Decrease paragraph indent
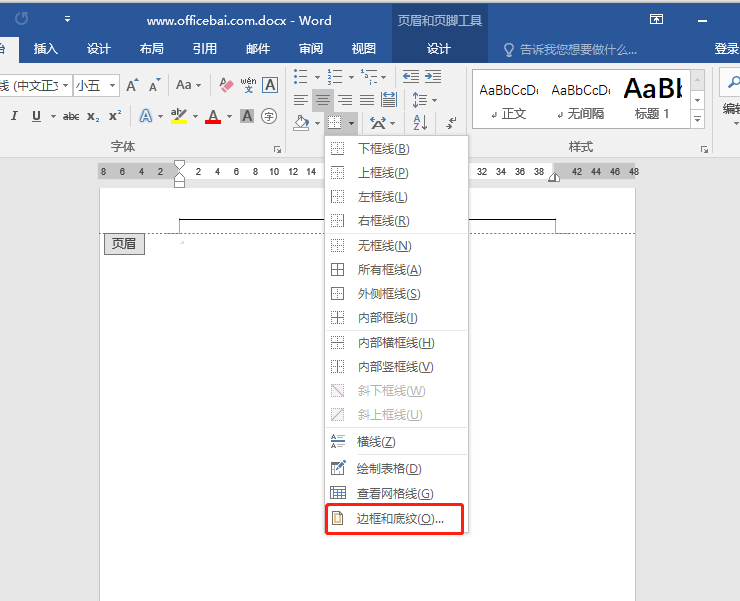Screen dimensions: 740x601 [x=411, y=76]
